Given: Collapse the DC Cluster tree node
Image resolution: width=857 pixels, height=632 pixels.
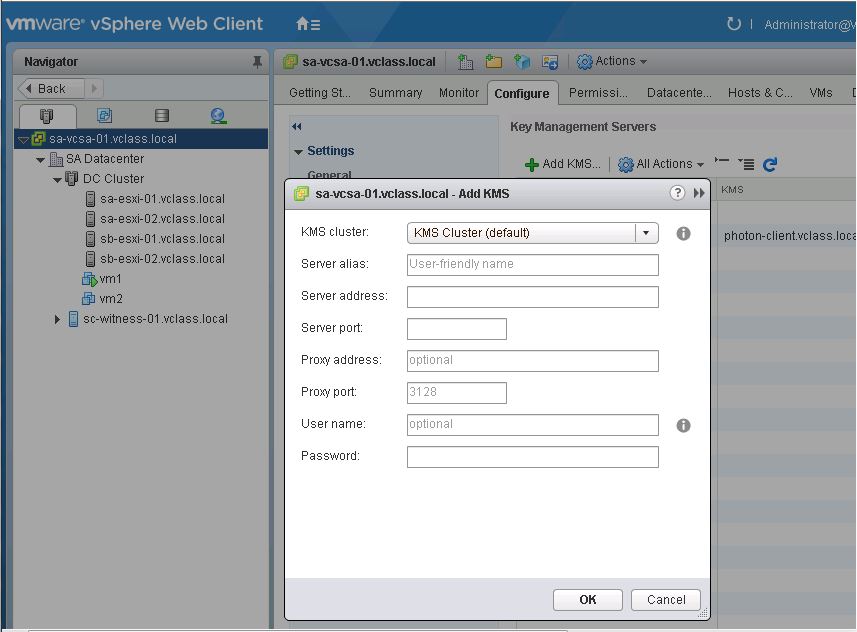Looking at the screenshot, I should [57, 179].
